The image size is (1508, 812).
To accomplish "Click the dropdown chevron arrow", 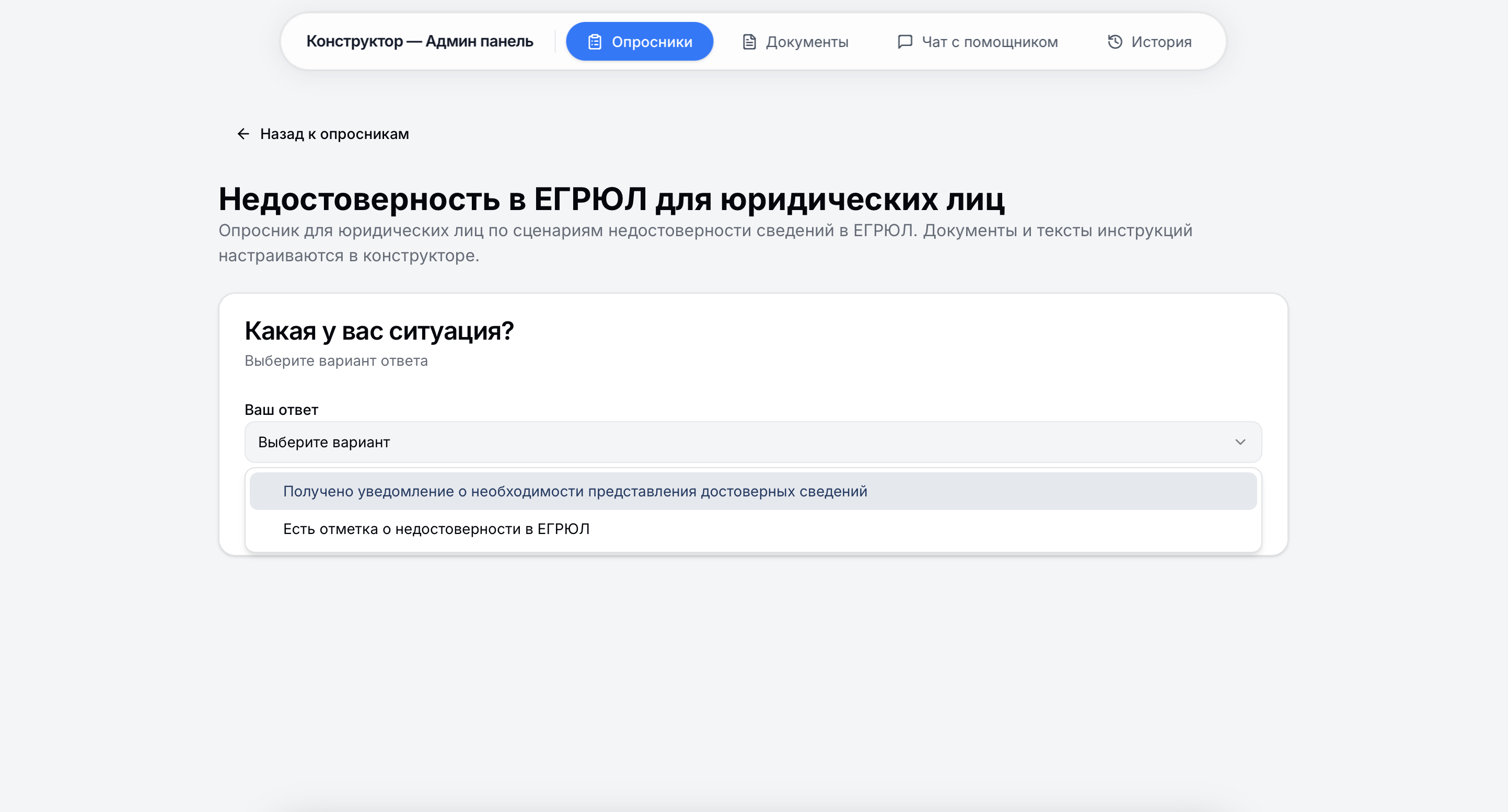I will tap(1240, 442).
